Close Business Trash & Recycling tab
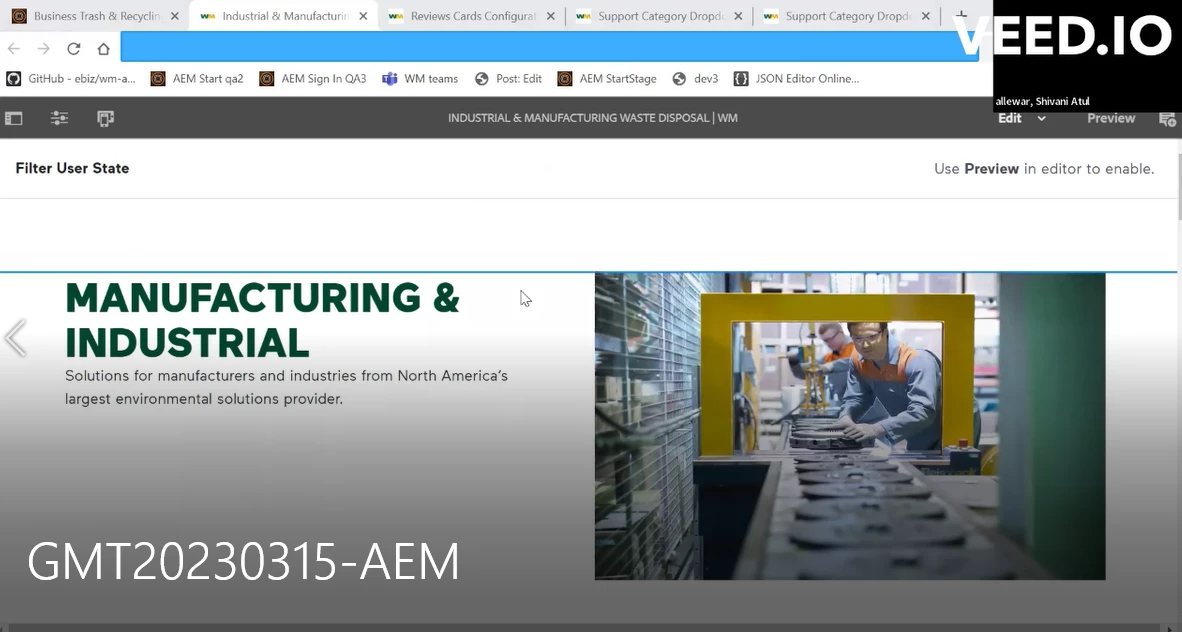The image size is (1182, 632). pos(175,16)
